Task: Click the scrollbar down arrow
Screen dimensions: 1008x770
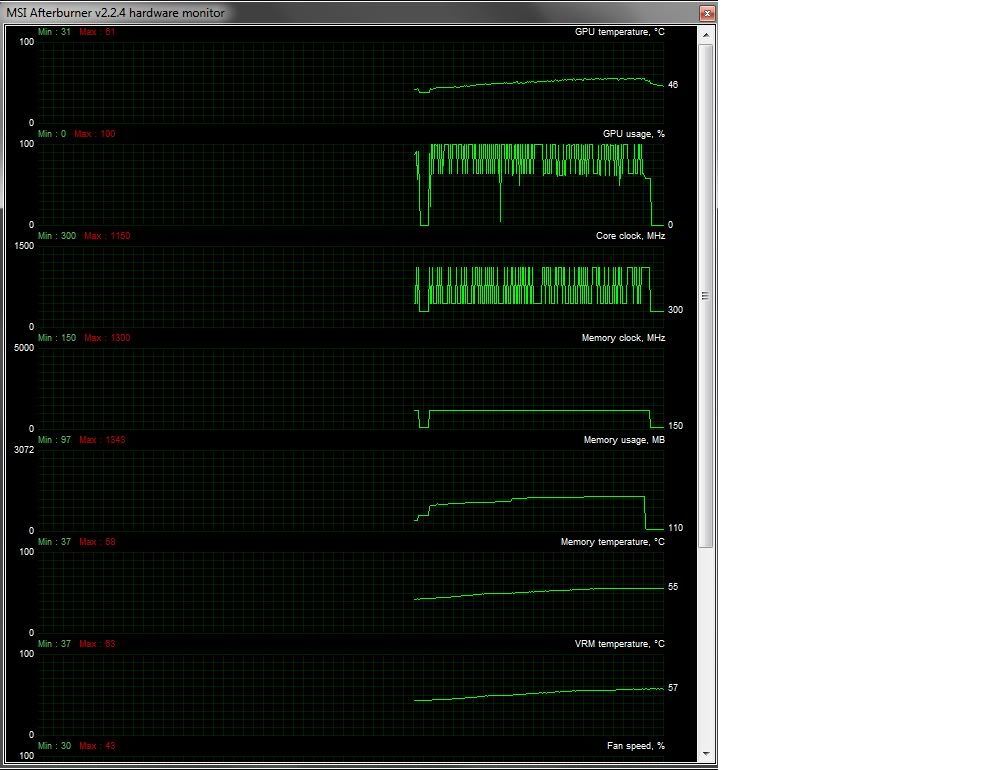Action: (x=706, y=753)
